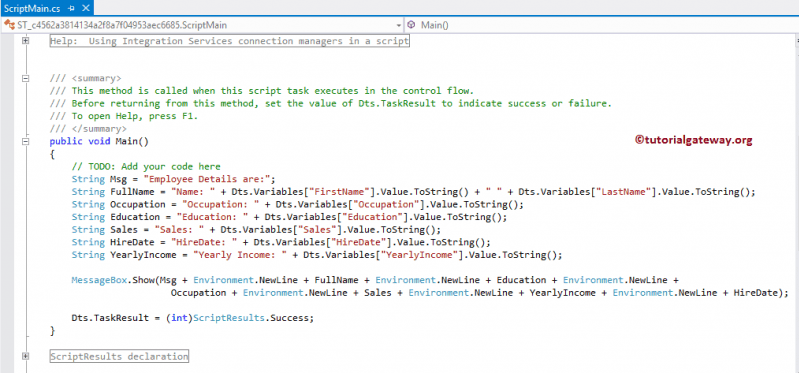Click HireDate at end of MessageBox call
This screenshot has width=799, height=373.
[x=756, y=292]
